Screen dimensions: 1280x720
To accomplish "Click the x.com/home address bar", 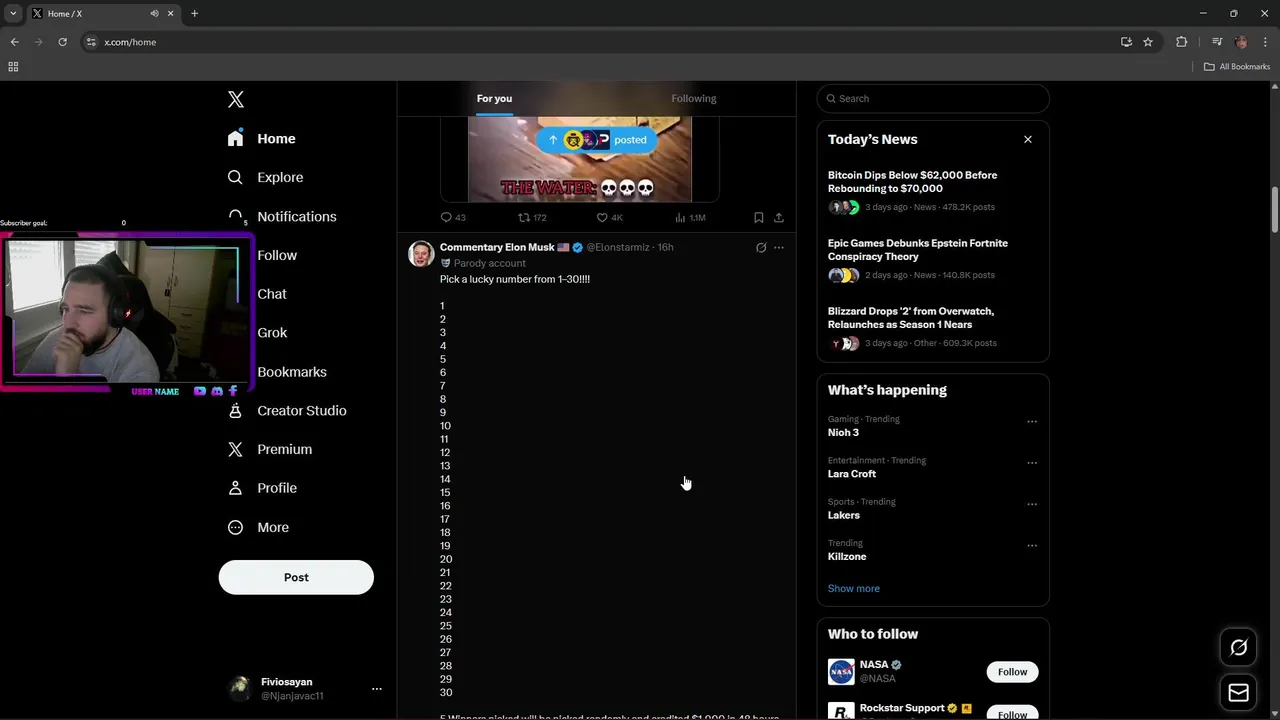I will click(x=600, y=42).
